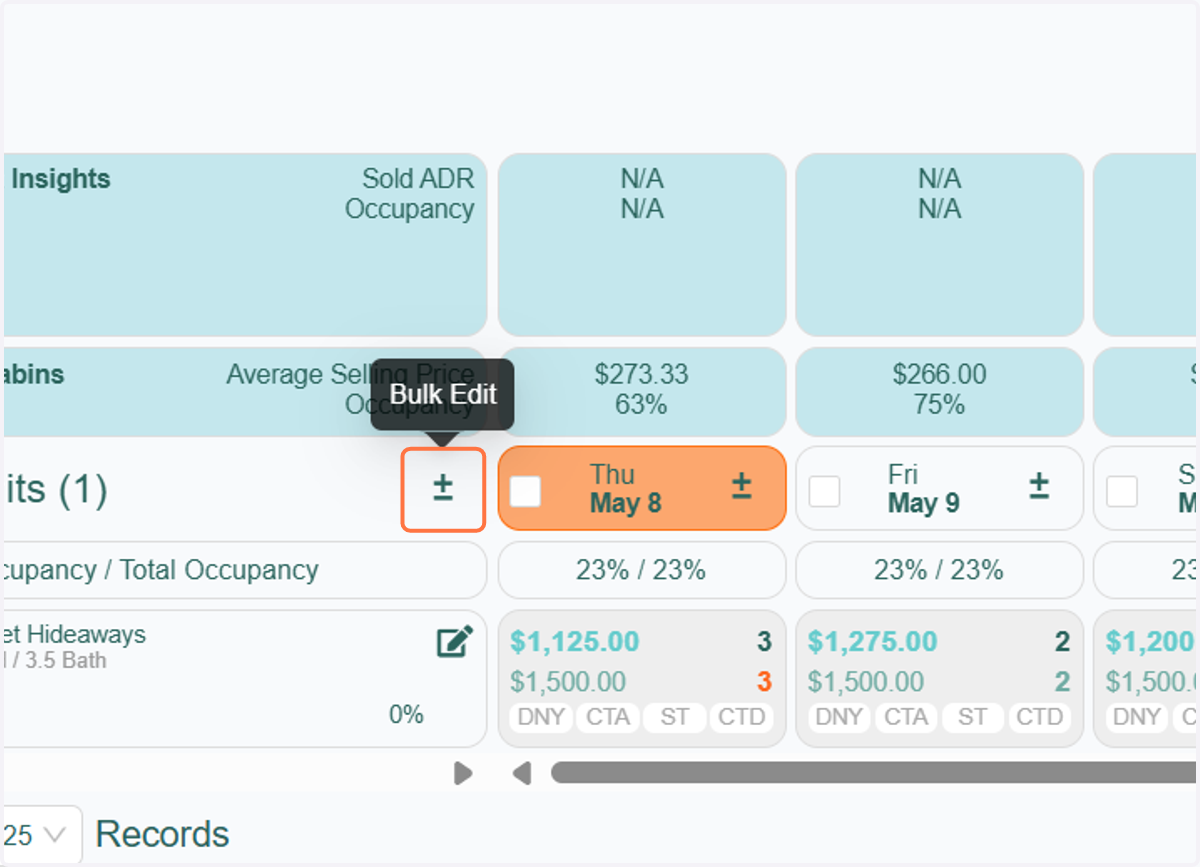Click the orange 3 availability on Thursday
Viewport: 1200px width, 867px height.
(x=764, y=682)
